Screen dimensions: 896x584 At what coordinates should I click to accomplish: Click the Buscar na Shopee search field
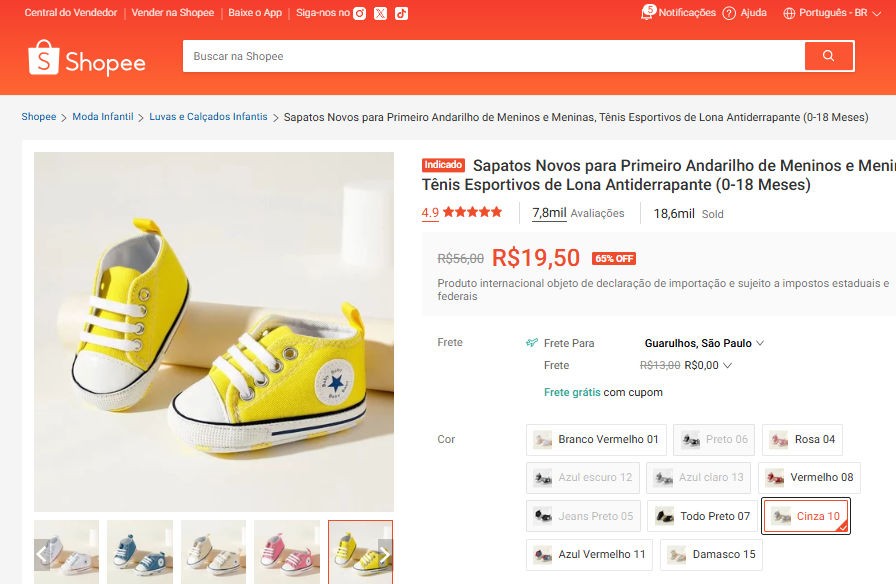click(492, 57)
